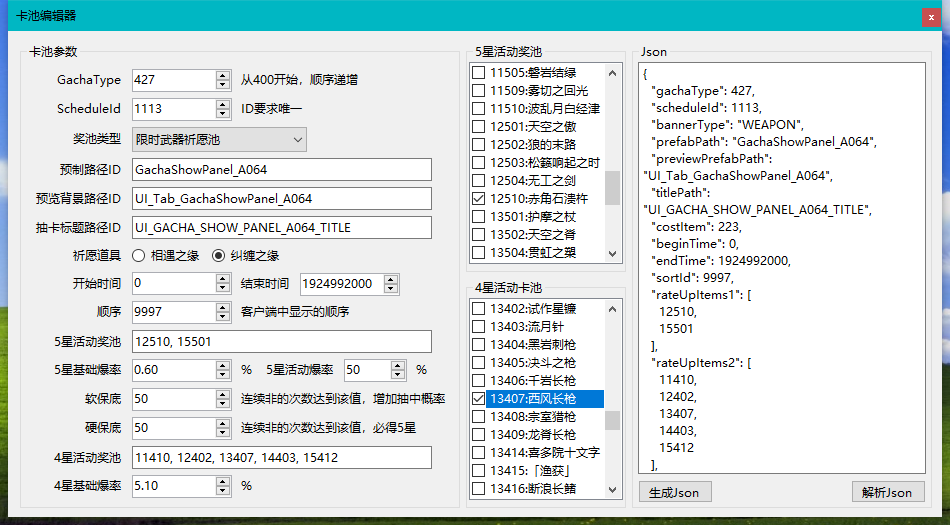
Task: Increase 软保底 value with up arrow
Action: tap(222, 394)
